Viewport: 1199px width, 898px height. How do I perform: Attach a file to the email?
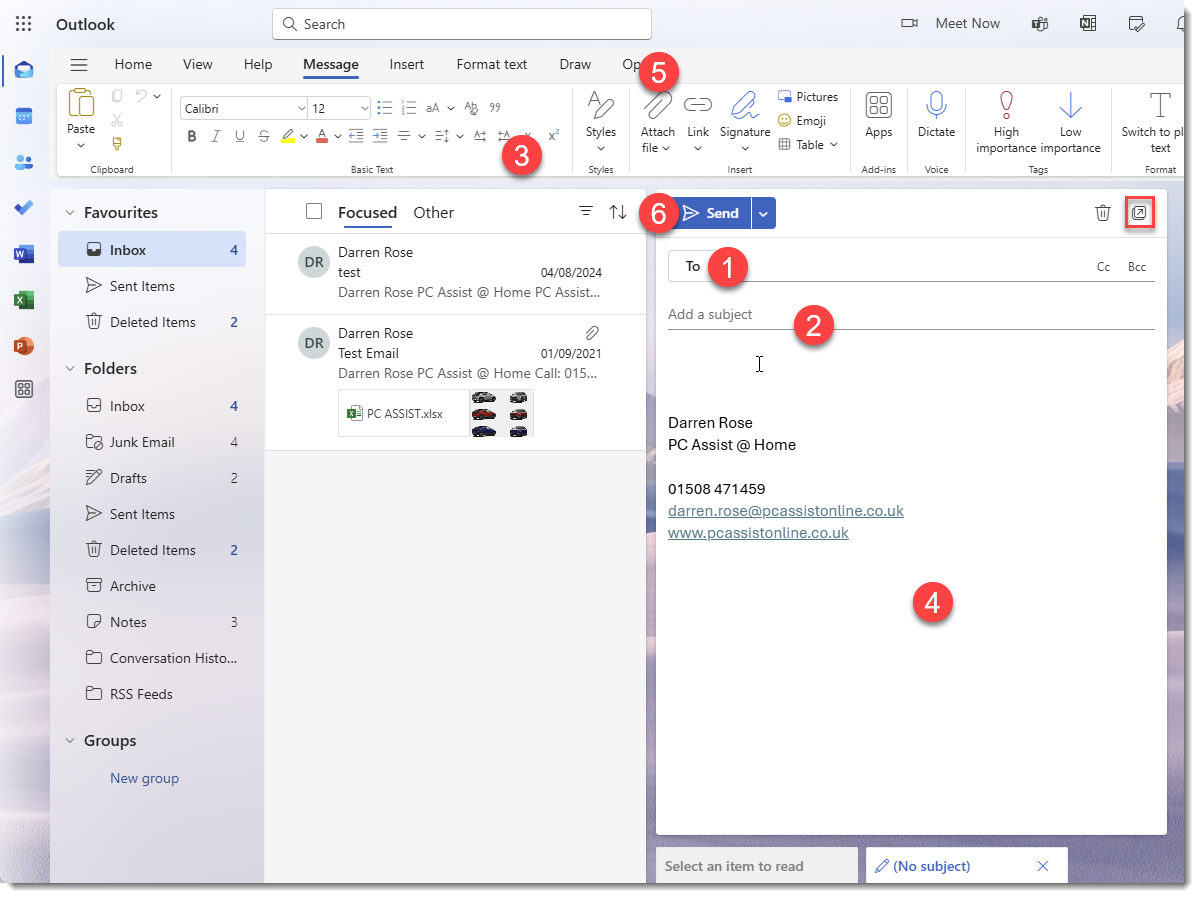pos(656,120)
